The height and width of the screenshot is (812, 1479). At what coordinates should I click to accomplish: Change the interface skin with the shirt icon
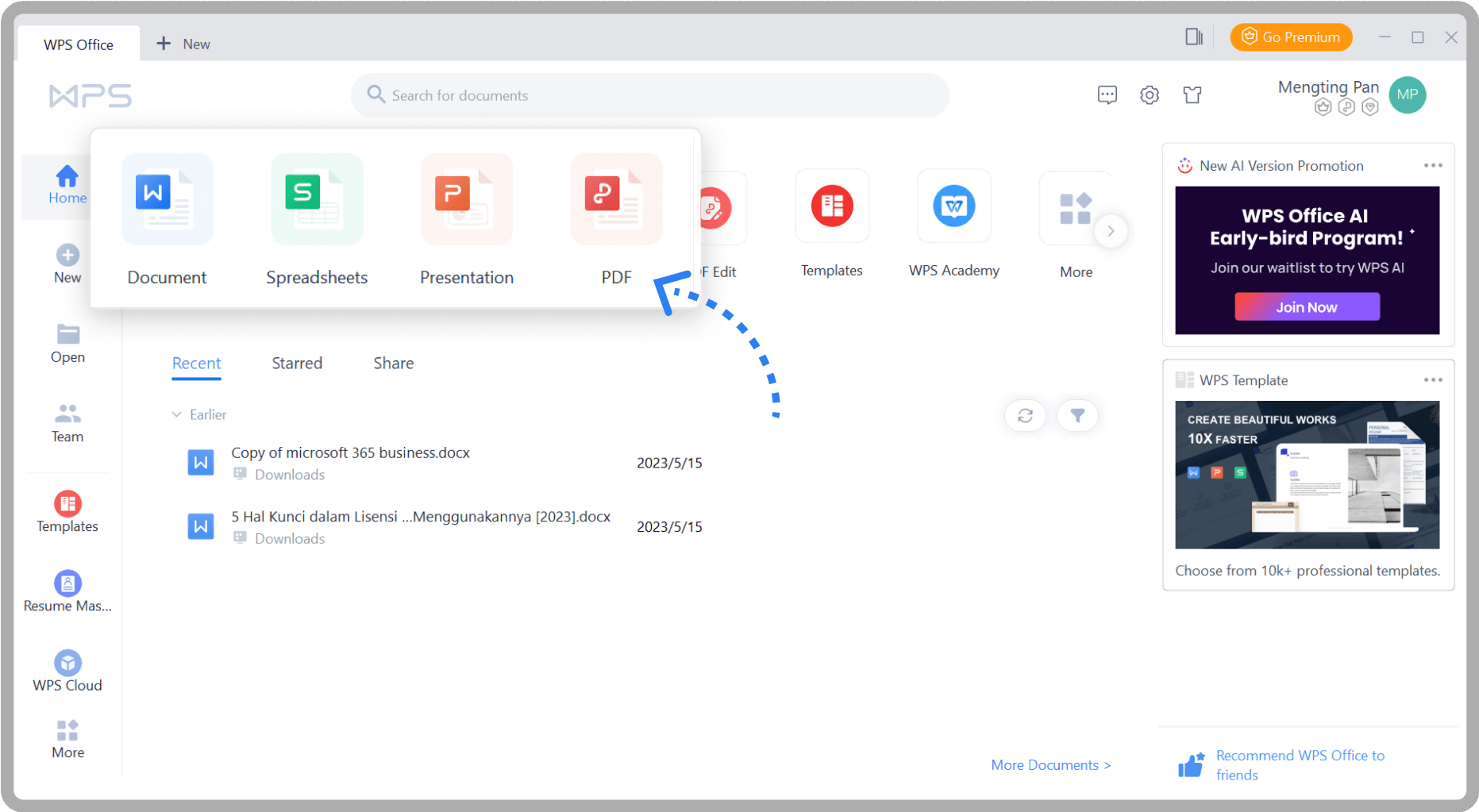[1192, 94]
